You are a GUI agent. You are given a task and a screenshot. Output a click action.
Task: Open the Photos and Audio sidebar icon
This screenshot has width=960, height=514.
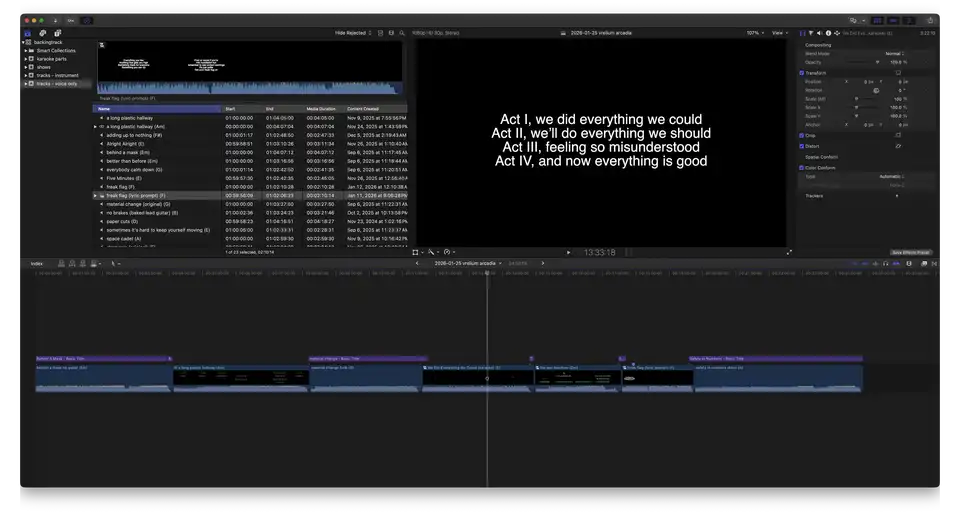click(x=42, y=33)
